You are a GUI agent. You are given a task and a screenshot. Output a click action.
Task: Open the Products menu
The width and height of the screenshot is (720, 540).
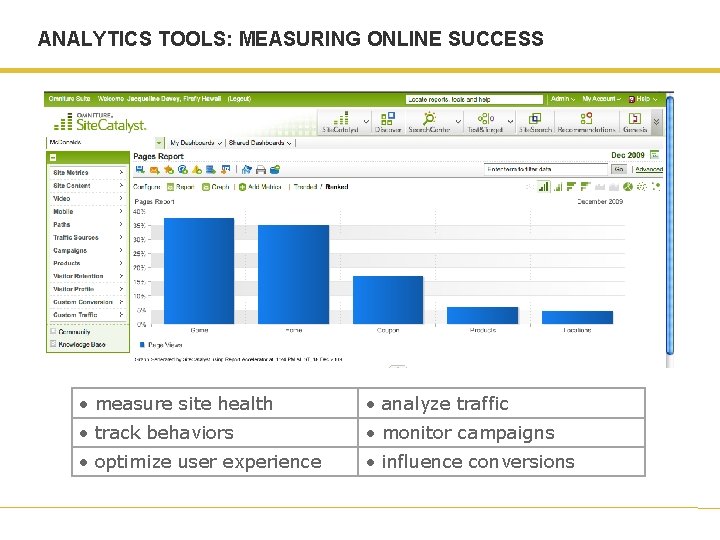tap(88, 263)
